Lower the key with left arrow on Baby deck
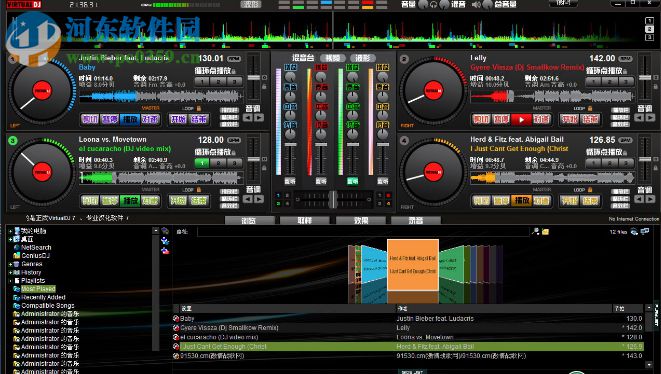 (x=248, y=118)
